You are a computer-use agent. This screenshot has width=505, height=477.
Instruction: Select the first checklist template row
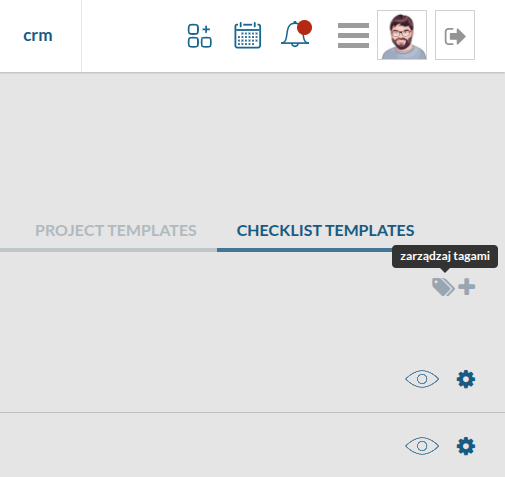252,379
